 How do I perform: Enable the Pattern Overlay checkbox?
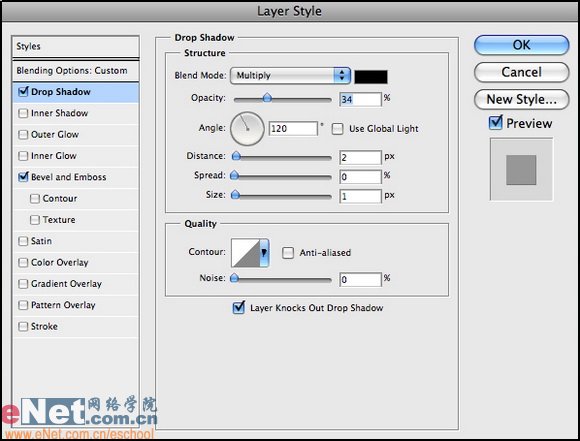coord(23,305)
